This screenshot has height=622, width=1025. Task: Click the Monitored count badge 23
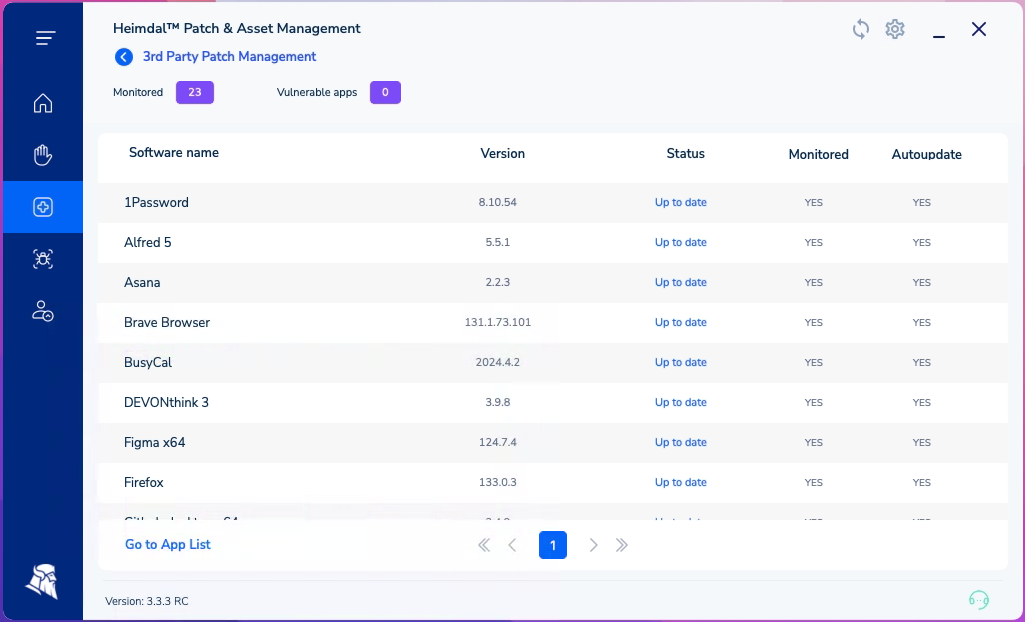click(x=195, y=92)
